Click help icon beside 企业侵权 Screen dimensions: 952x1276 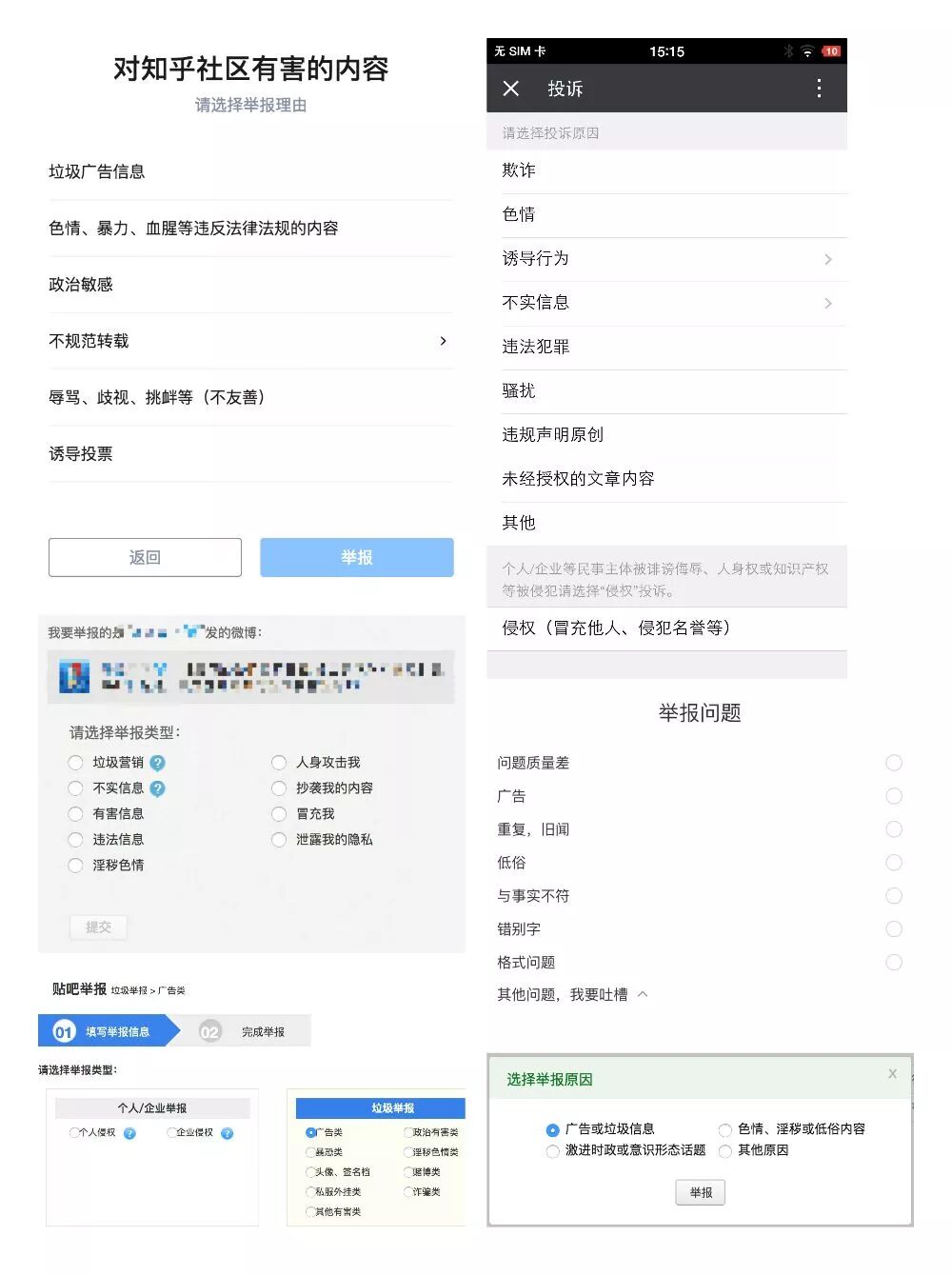pyautogui.click(x=227, y=1133)
